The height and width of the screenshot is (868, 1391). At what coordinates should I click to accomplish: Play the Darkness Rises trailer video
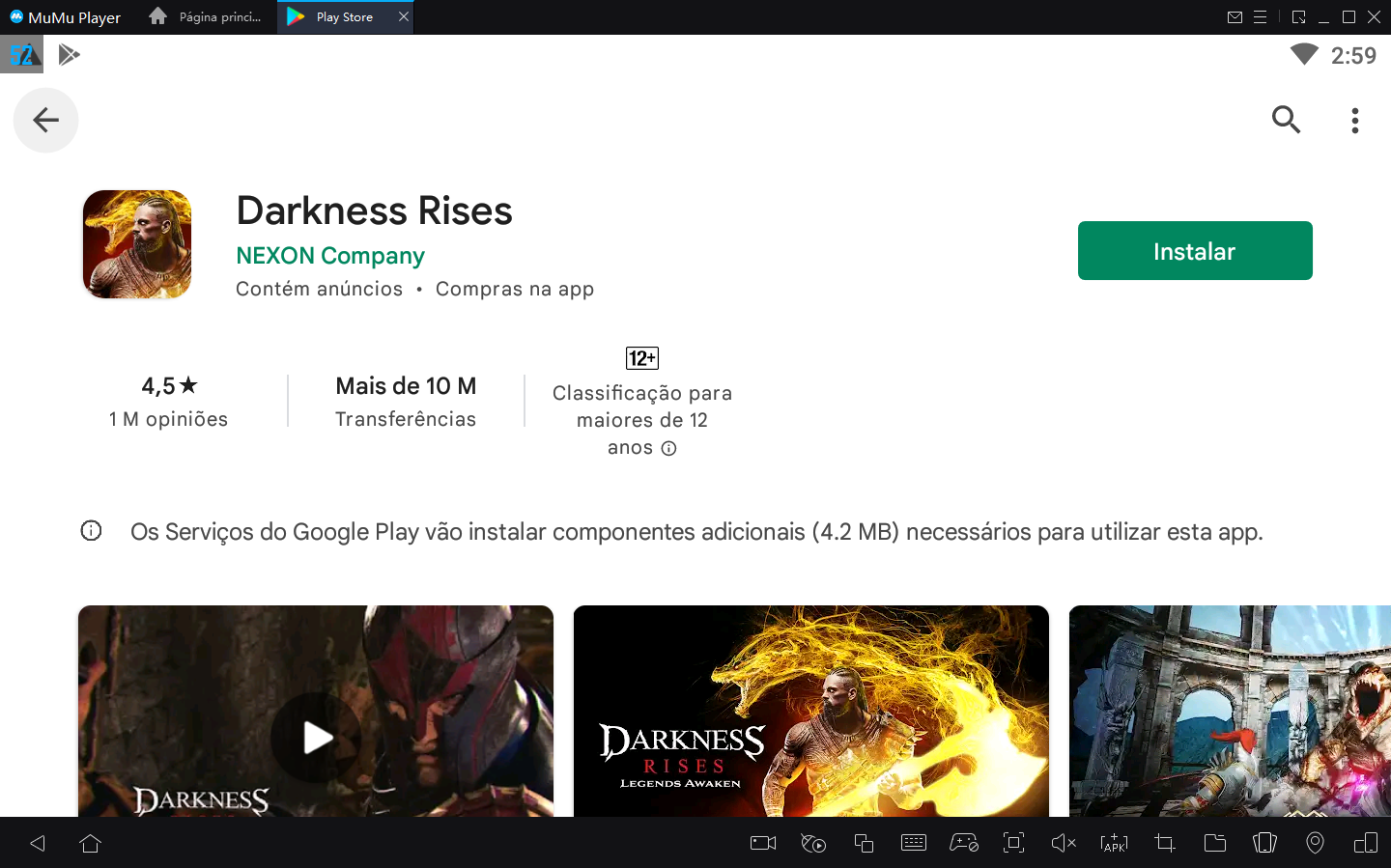[x=316, y=738]
